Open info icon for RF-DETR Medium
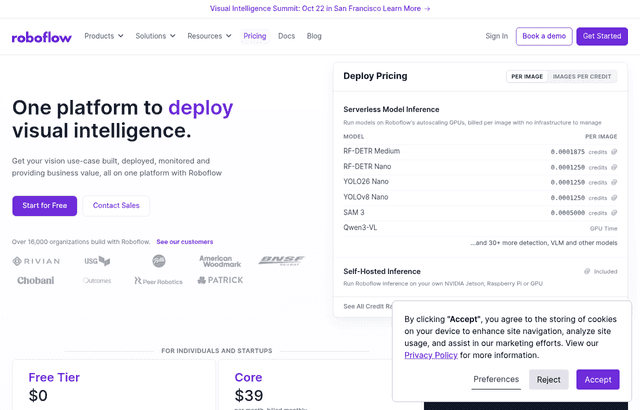This screenshot has width=640, height=410. (x=614, y=152)
